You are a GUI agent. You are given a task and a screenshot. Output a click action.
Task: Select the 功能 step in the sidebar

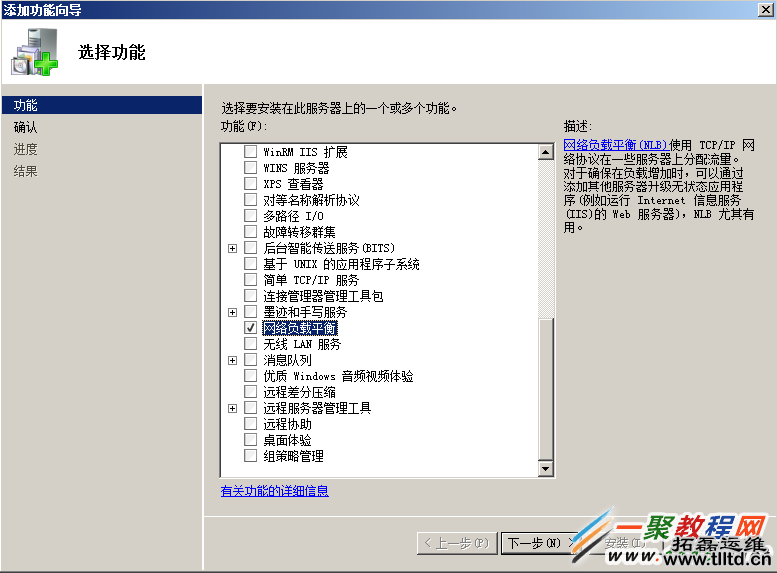(102, 105)
